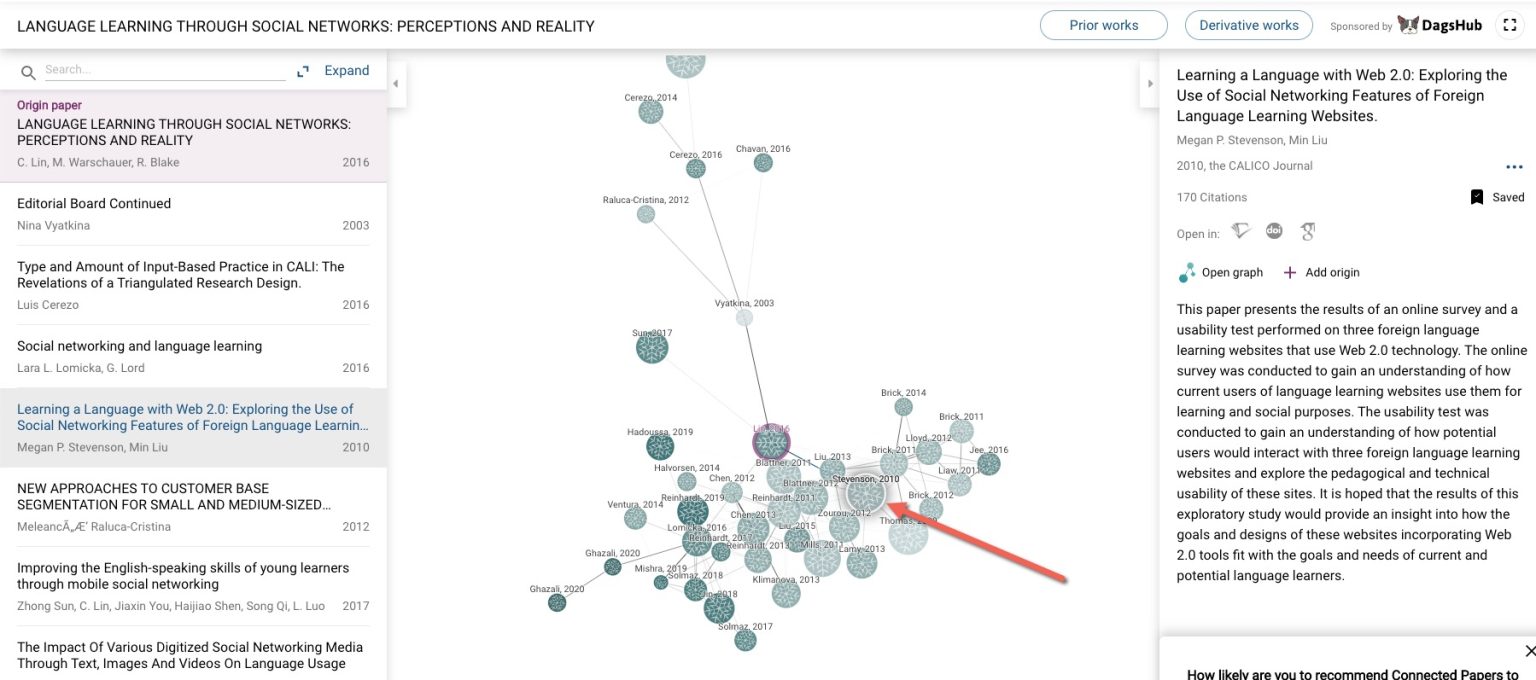Click the plus icon for Add origin
Screen dimensions: 1536x680
coord(1290,272)
